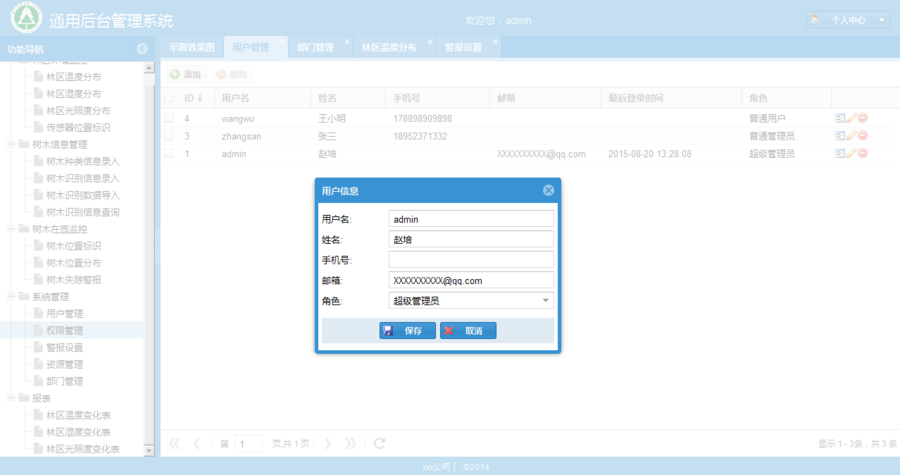Click red remove icon for wangwu row

[863, 118]
